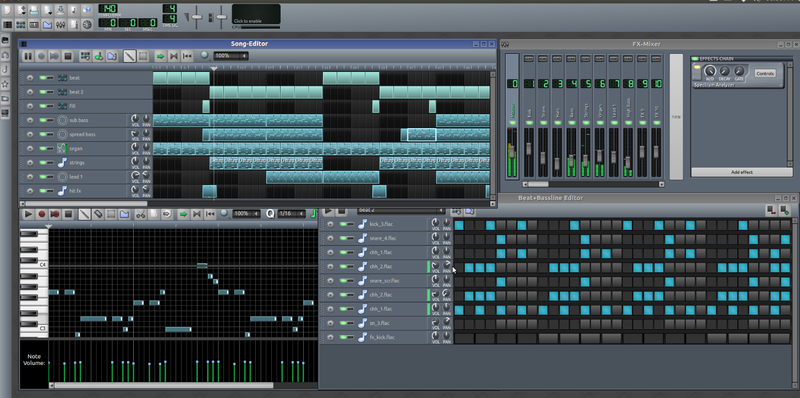The width and height of the screenshot is (800, 398).
Task: Show the FX-Mixer via faders toolbar icon
Action: pos(60,24)
